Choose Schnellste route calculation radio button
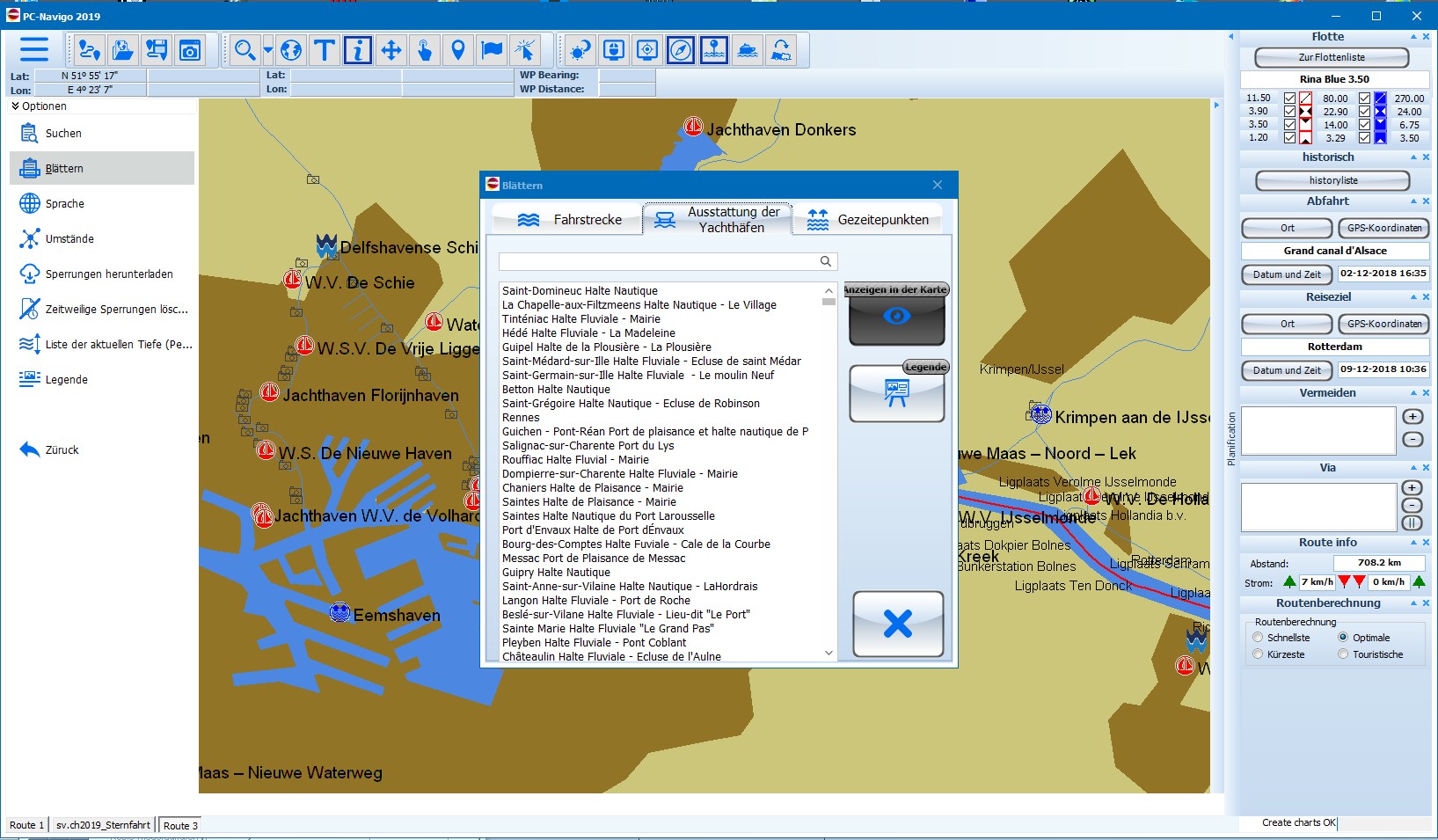Image resolution: width=1438 pixels, height=840 pixels. pos(1258,638)
